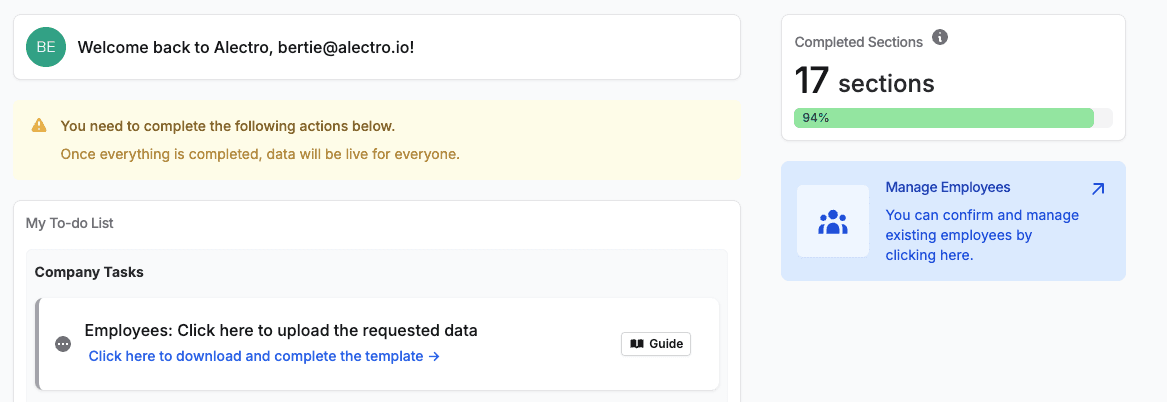
Task: Click the Completed Sections label
Action: pos(858,42)
